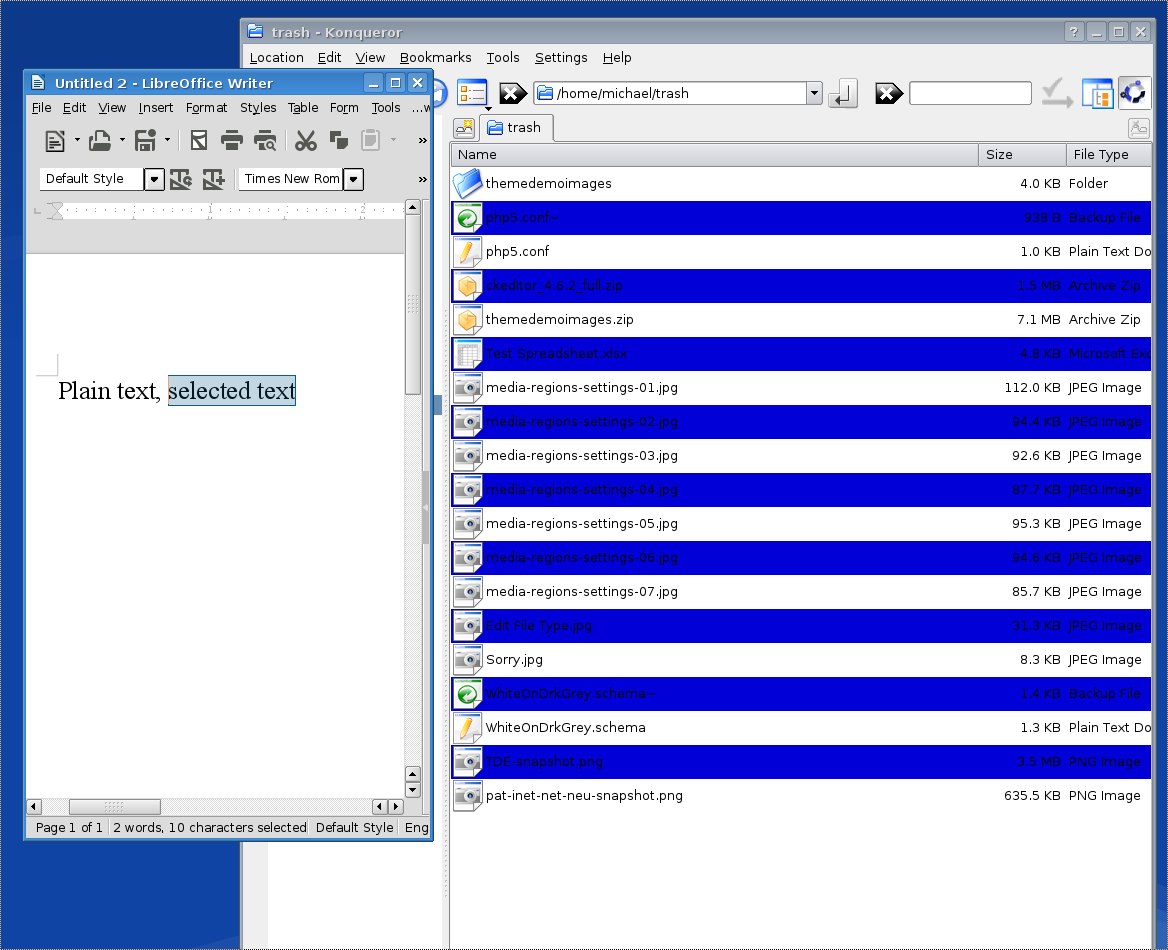The width and height of the screenshot is (1168, 950).
Task: Select the TDE-snapshot.png file row
Action: tap(801, 762)
